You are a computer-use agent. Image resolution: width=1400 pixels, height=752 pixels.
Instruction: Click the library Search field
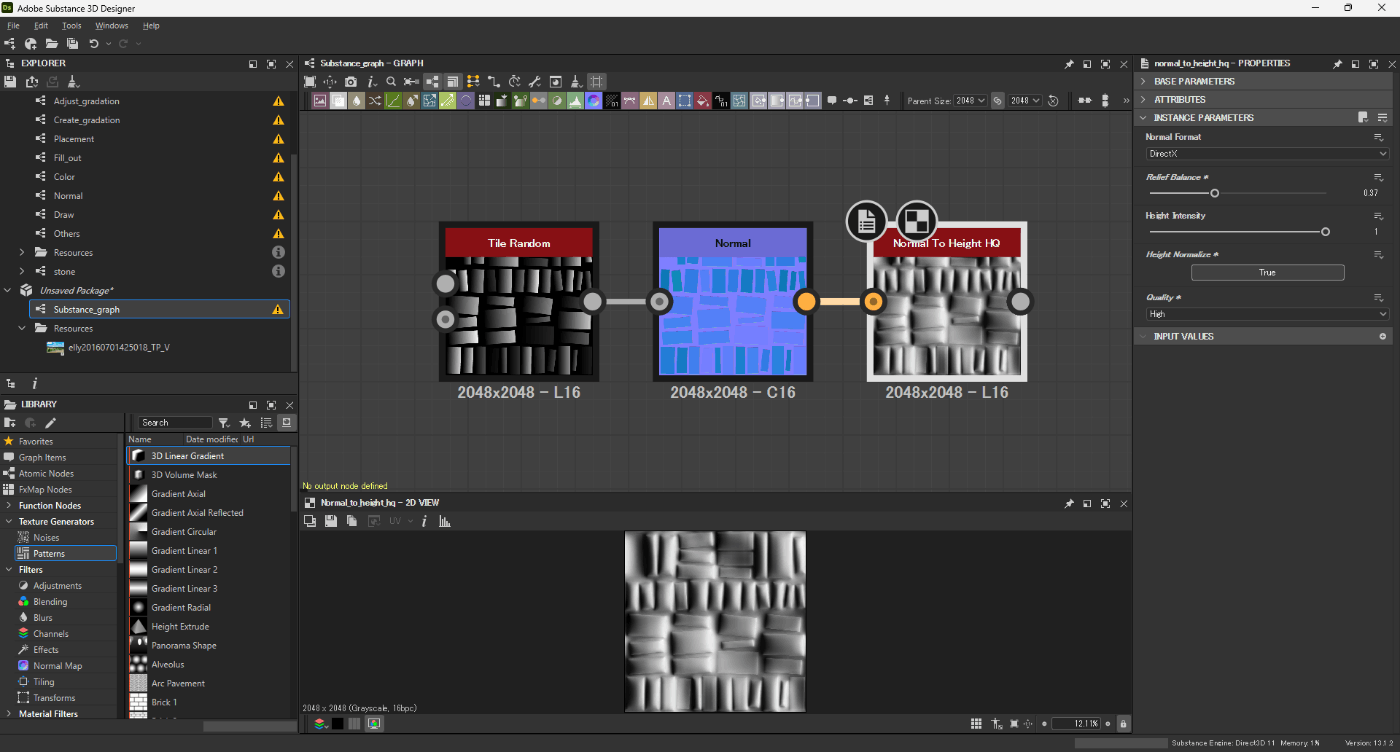[176, 422]
